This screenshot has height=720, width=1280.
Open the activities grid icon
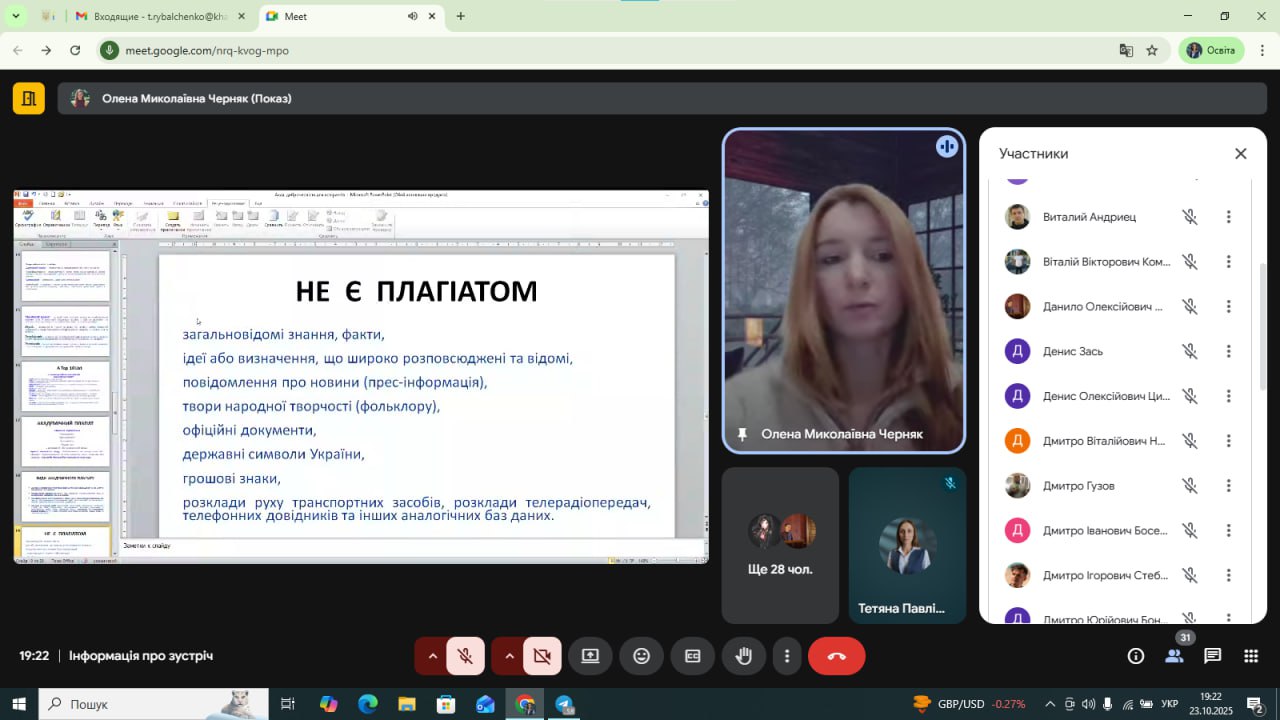point(1250,656)
